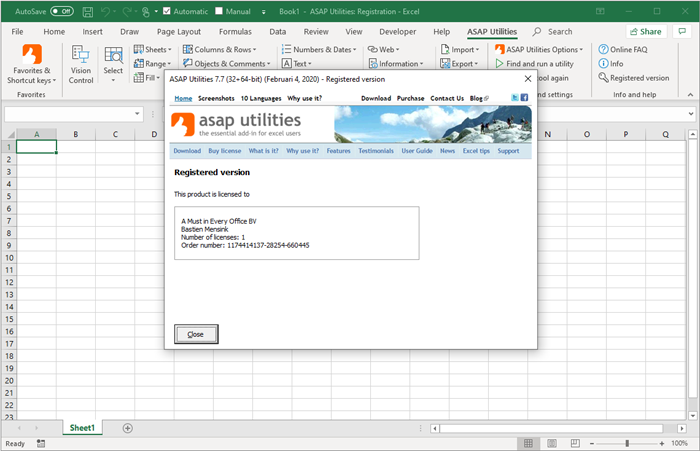The image size is (700, 451).
Task: Click Select All corner triangle
Action: point(11,134)
